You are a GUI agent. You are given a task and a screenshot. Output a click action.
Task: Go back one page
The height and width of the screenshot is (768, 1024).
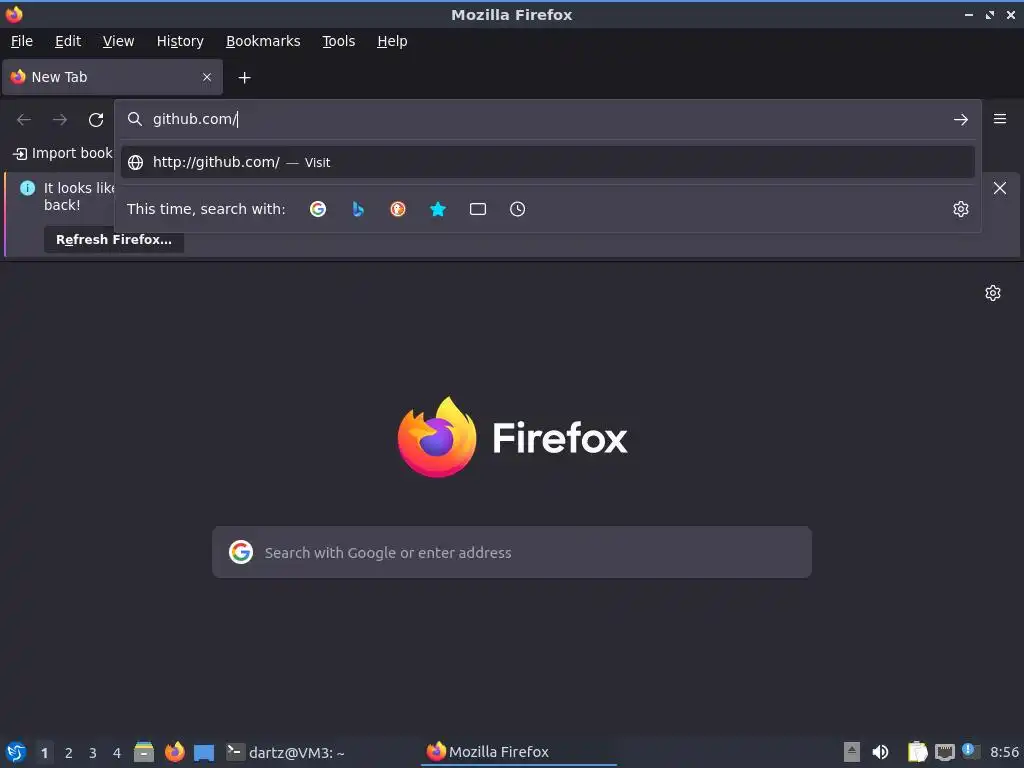pyautogui.click(x=24, y=120)
